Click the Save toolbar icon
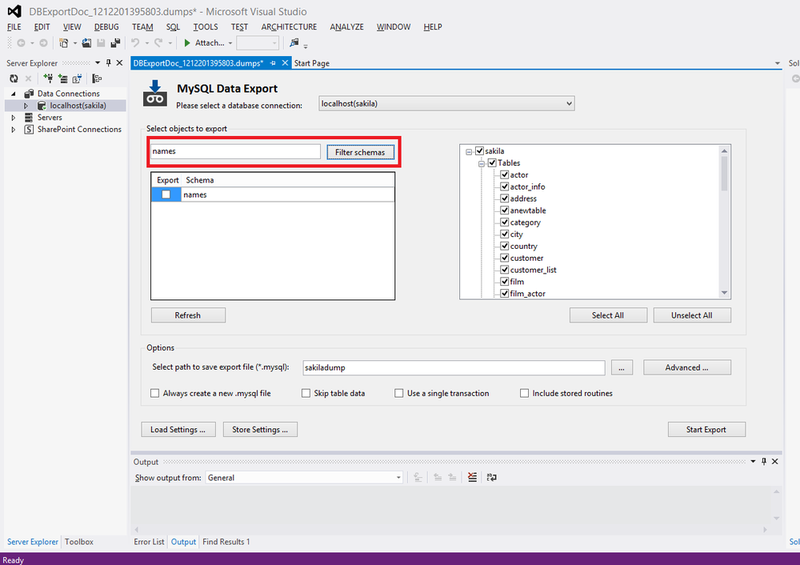 click(x=101, y=43)
